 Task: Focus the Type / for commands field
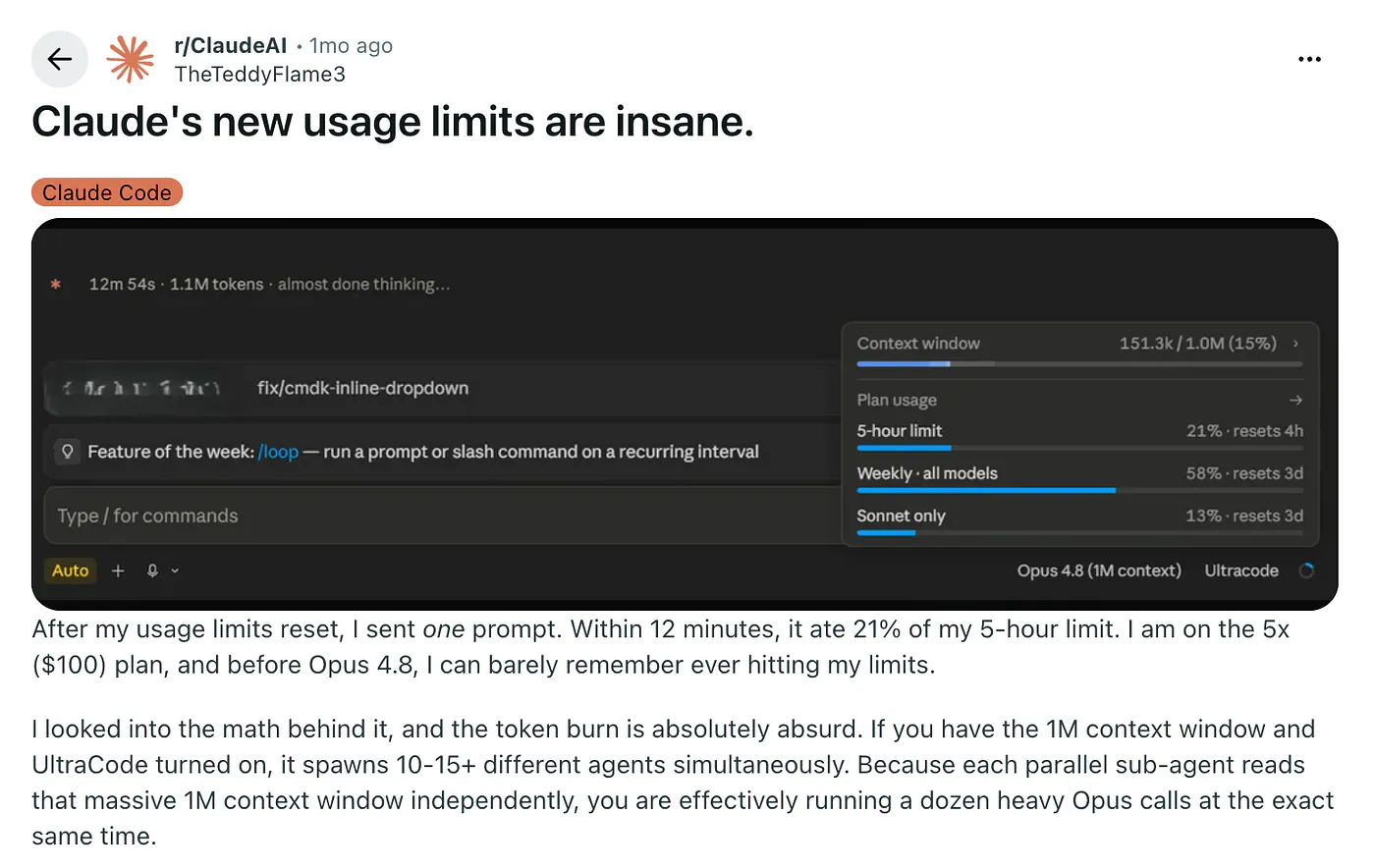[442, 515]
